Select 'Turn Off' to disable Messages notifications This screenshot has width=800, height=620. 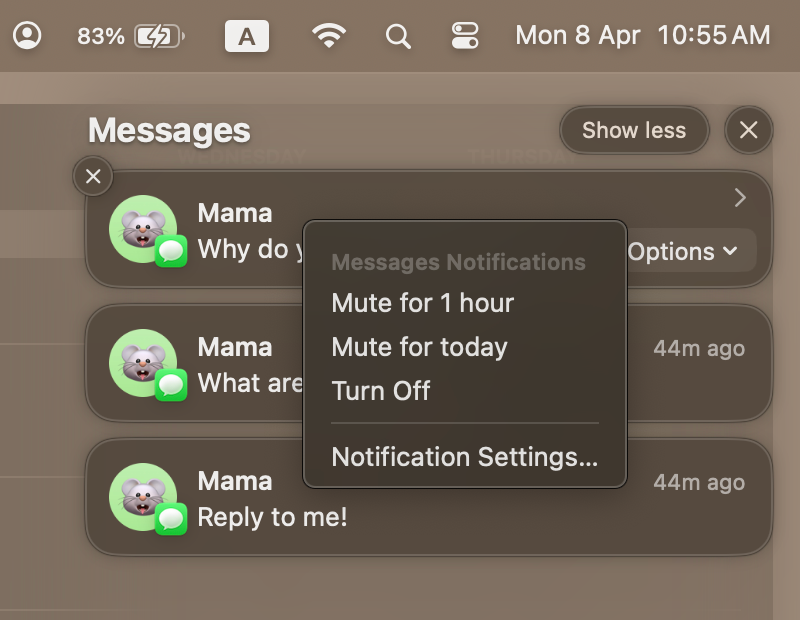(381, 391)
